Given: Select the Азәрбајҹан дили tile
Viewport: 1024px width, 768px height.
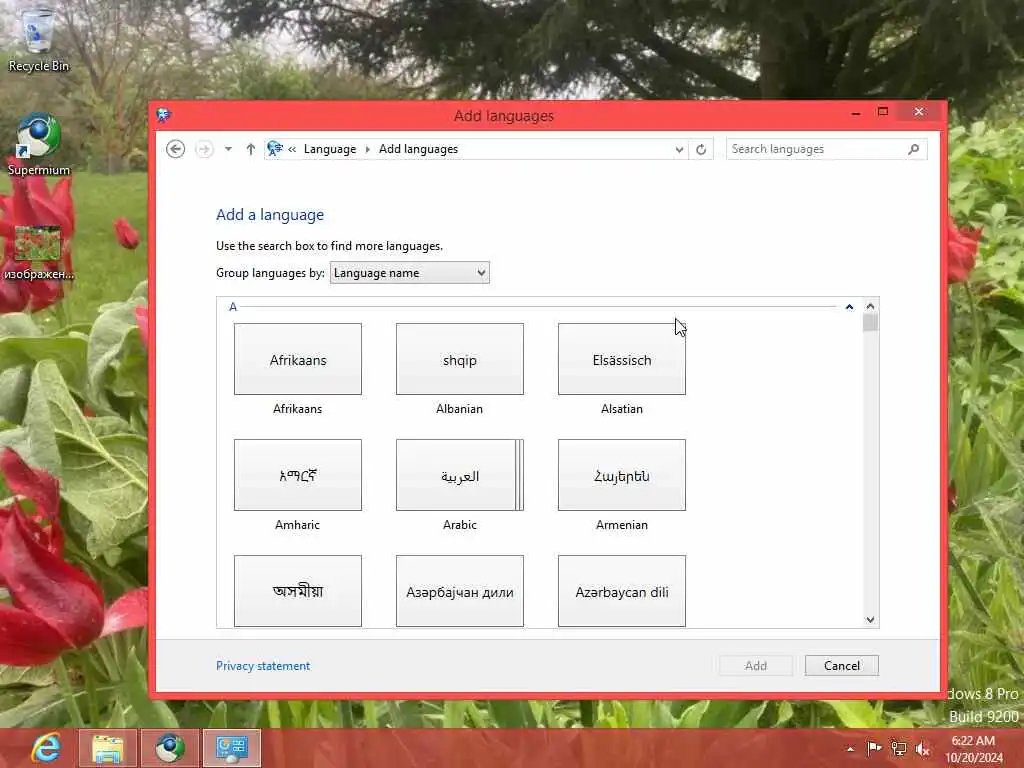Looking at the screenshot, I should click(460, 591).
